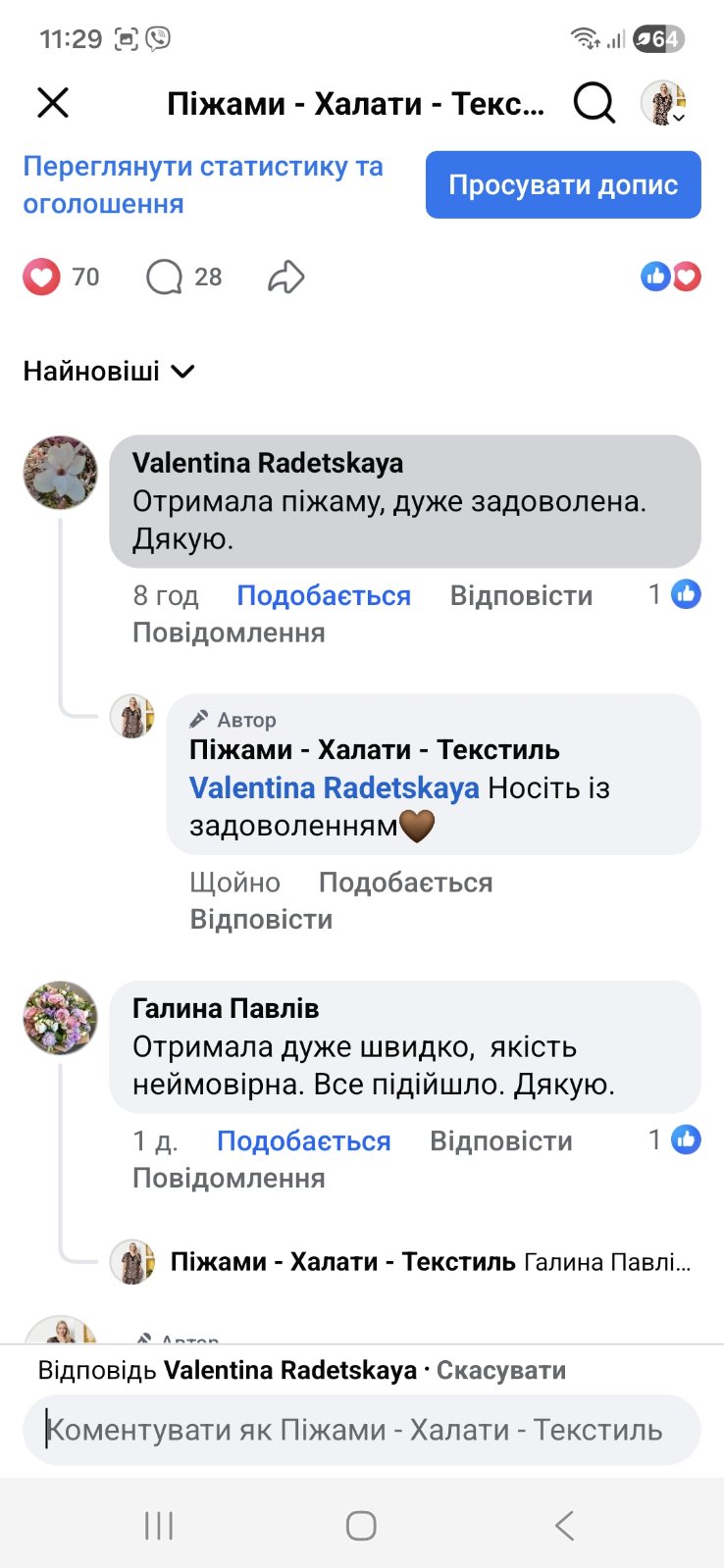Expand collapsed reply to Галина Павлів
The width and height of the screenshot is (724, 1568).
tap(430, 1262)
